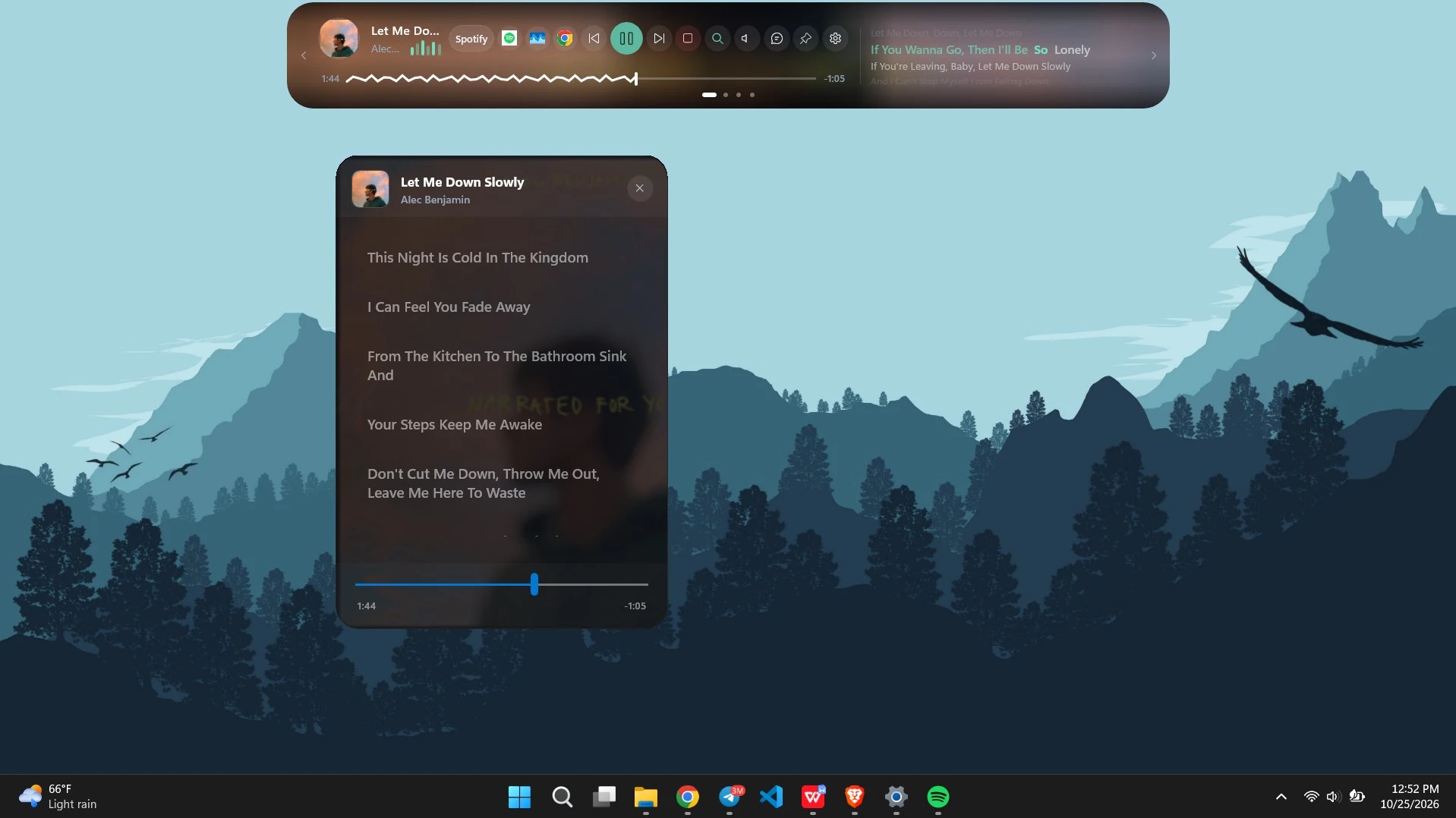Open Telegram from the taskbar
Viewport: 1456px width, 818px height.
(x=730, y=797)
